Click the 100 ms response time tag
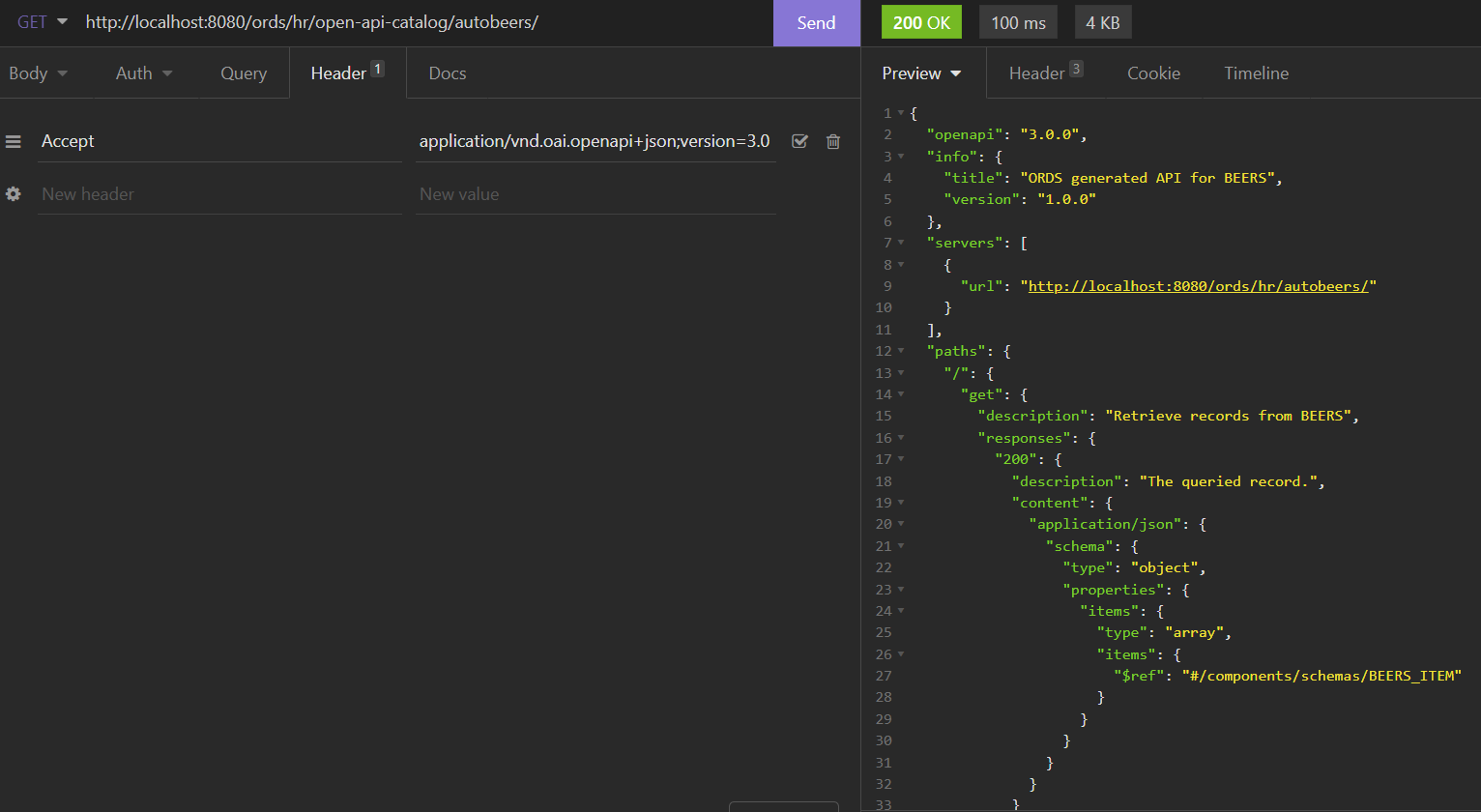1481x812 pixels. 1018,22
